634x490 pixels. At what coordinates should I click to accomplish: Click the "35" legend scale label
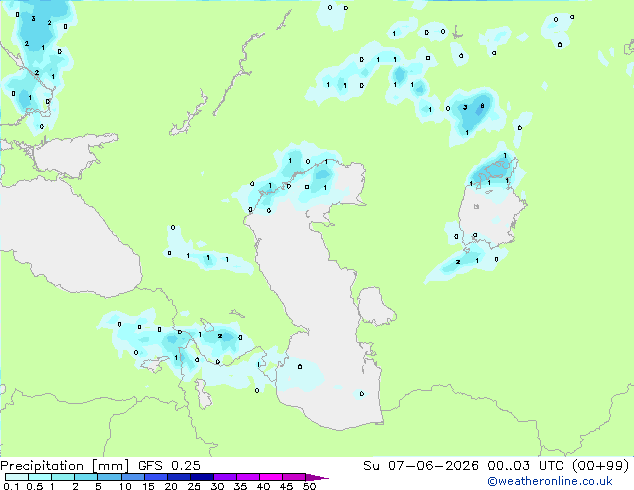pos(240,486)
